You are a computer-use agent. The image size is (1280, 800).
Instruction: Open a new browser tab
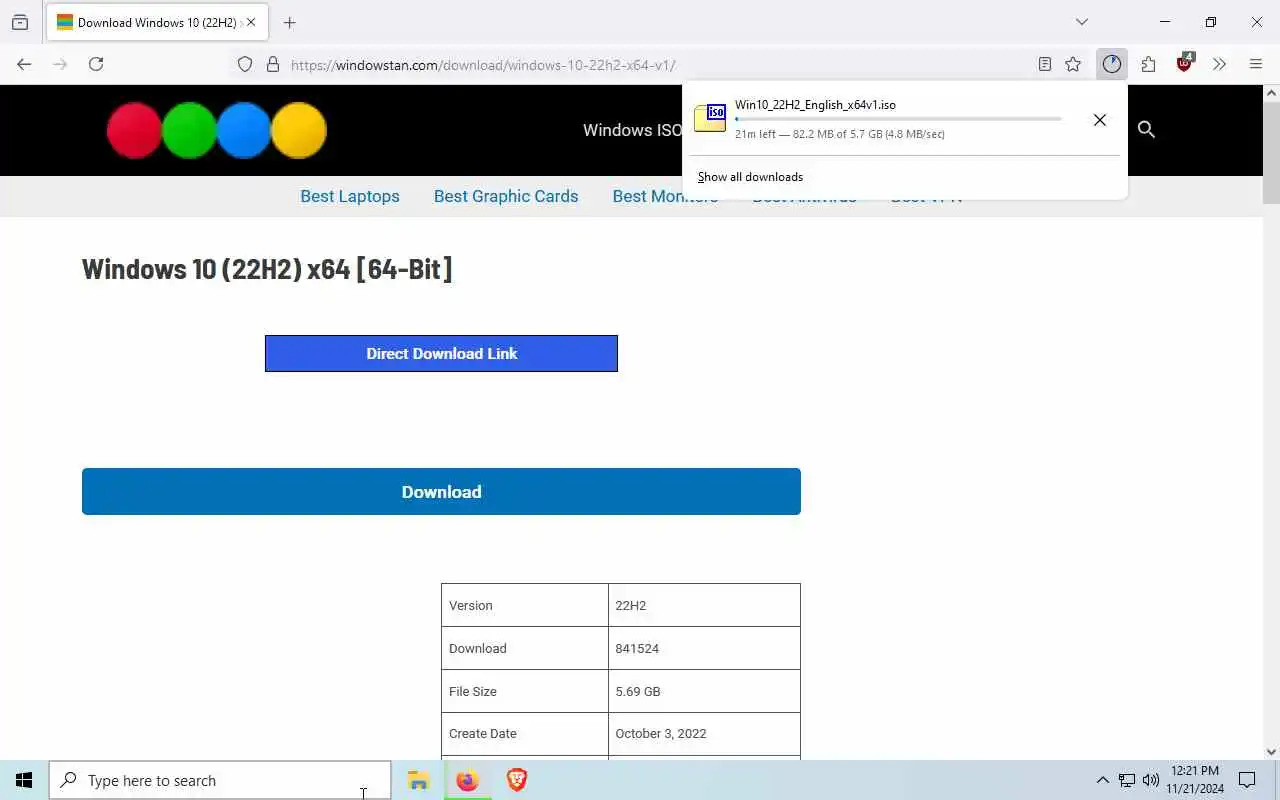(x=290, y=22)
